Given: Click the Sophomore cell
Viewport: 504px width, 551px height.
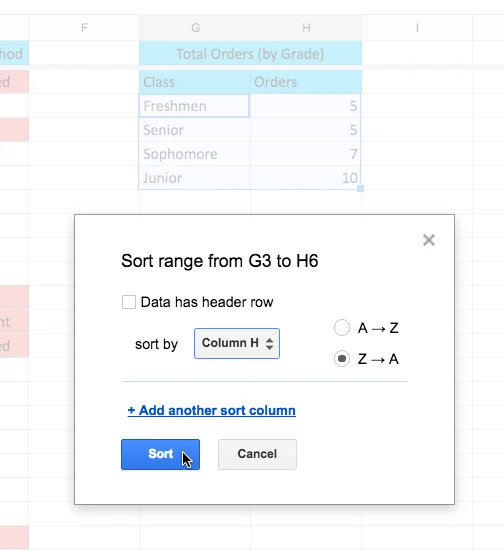Looking at the screenshot, I should [195, 154].
